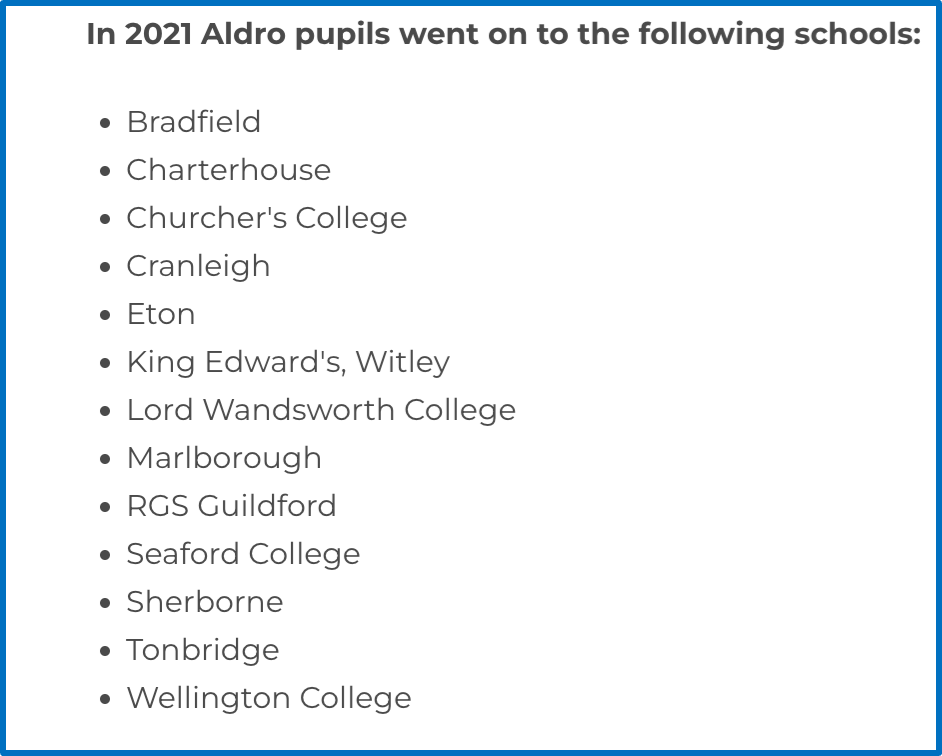Select Wellington College entry

(x=269, y=699)
